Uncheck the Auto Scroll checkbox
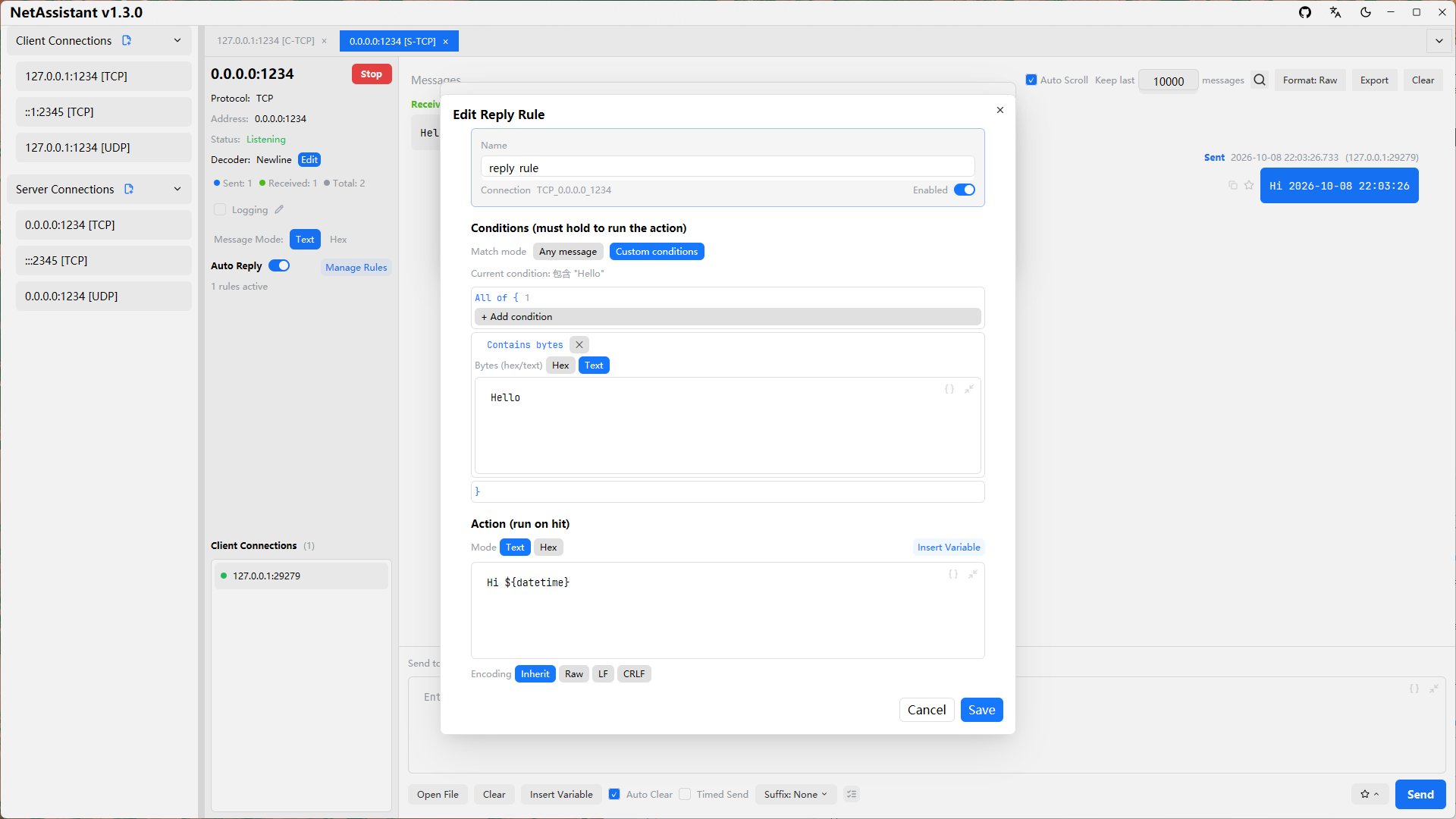The image size is (1456, 819). [x=1031, y=80]
